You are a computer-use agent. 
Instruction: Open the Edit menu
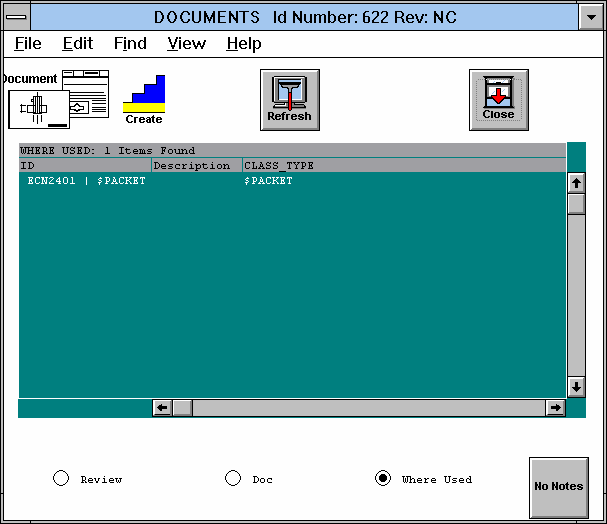click(78, 44)
